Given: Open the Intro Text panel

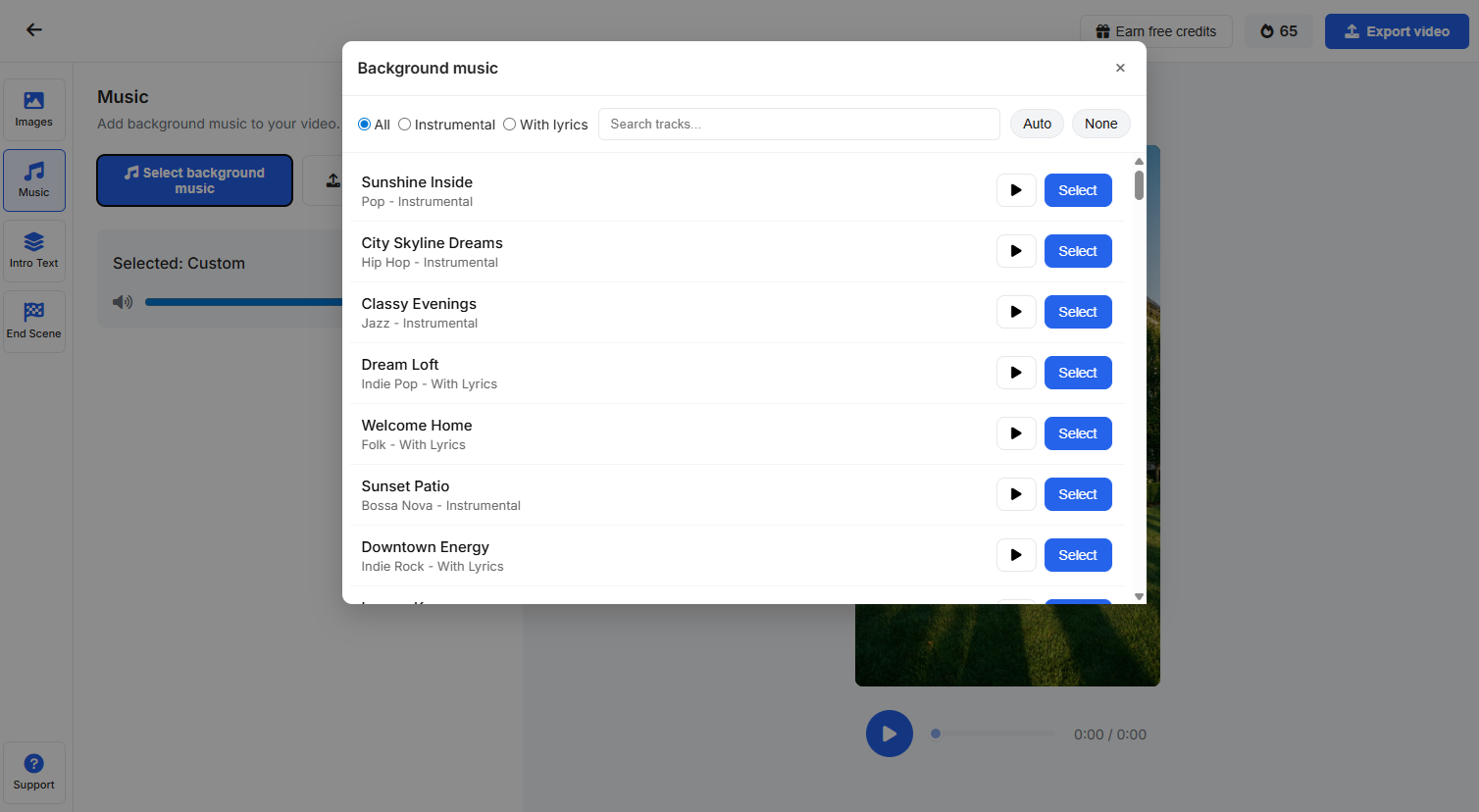Looking at the screenshot, I should point(33,250).
